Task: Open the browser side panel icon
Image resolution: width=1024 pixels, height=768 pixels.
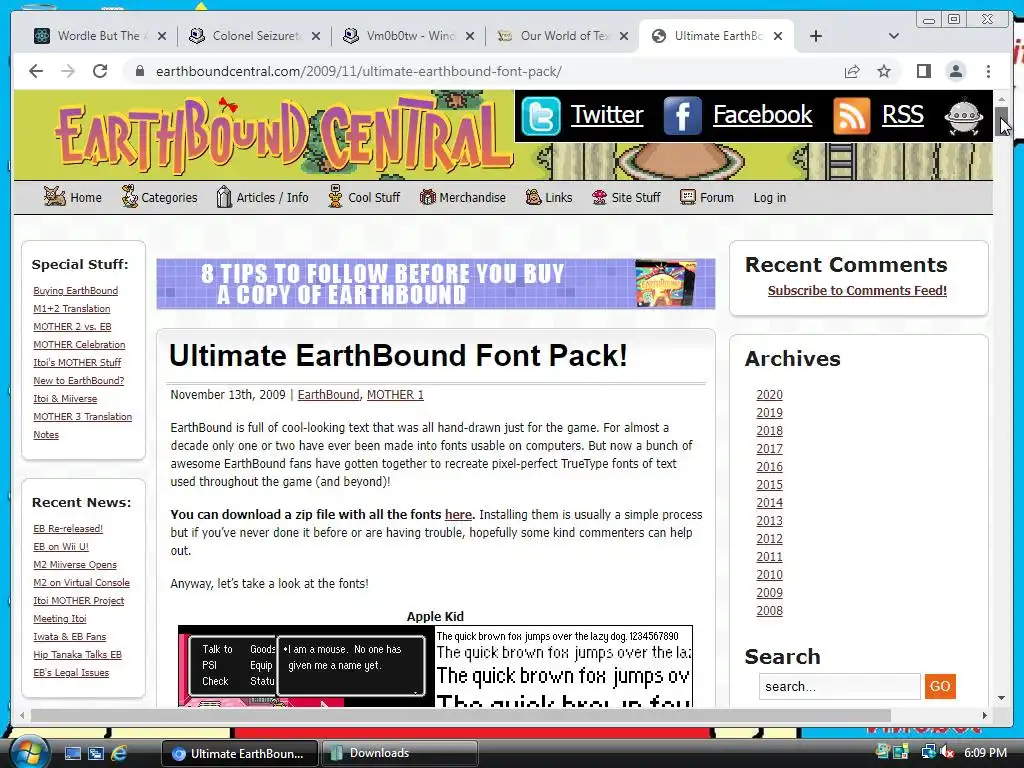Action: coord(923,71)
